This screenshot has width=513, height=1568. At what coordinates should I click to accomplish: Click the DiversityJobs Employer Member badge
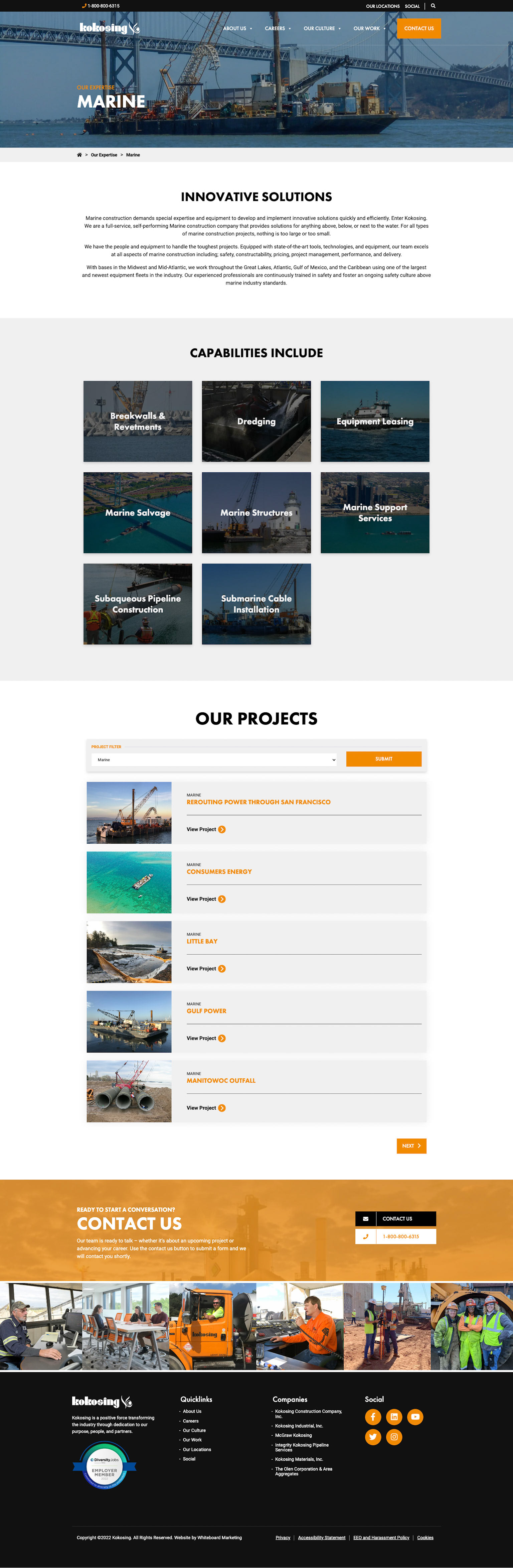coord(105,1466)
